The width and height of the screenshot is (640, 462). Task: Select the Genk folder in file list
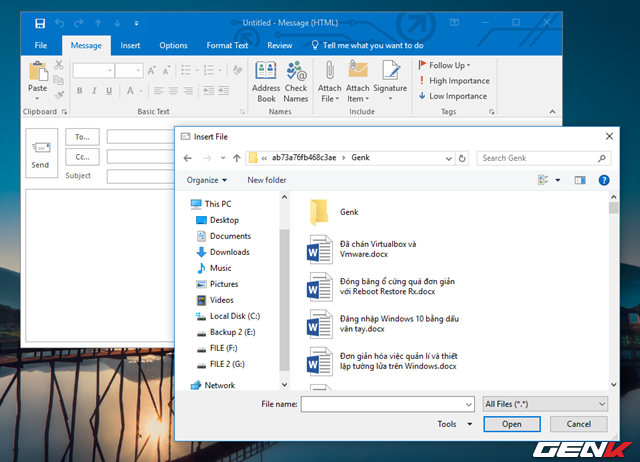tap(335, 212)
